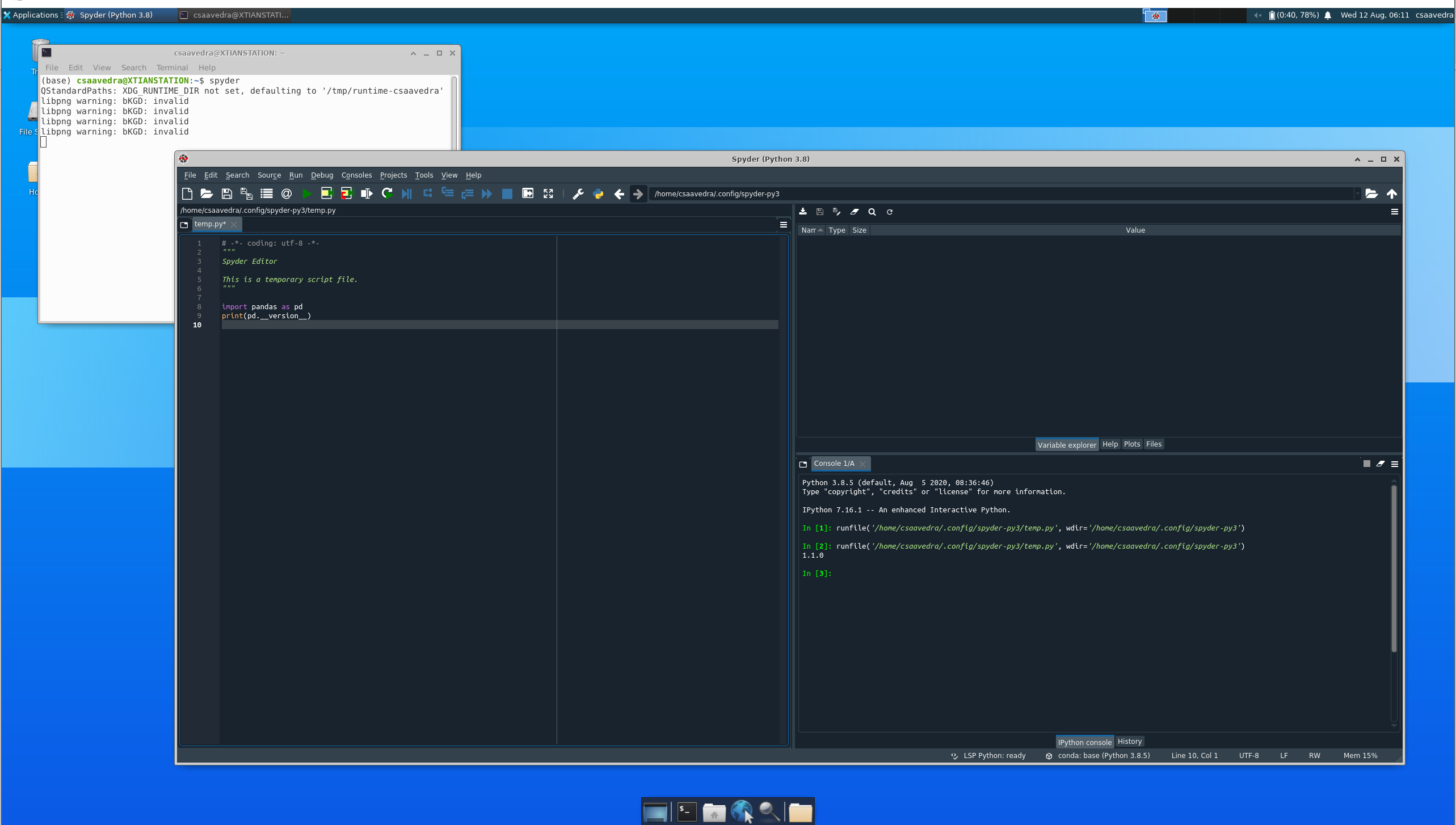Screen dimensions: 1456x825
Task: Open the Consoles menu
Action: 356,175
